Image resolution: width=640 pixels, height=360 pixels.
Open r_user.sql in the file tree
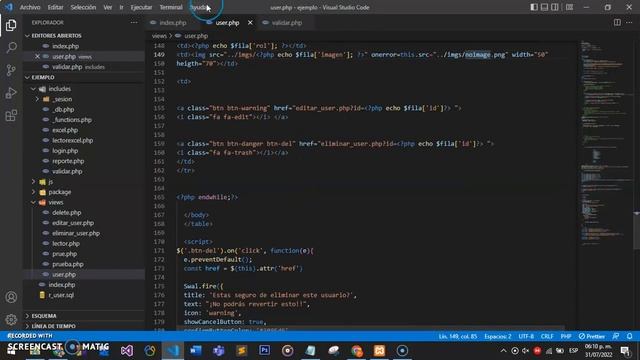coord(61,295)
